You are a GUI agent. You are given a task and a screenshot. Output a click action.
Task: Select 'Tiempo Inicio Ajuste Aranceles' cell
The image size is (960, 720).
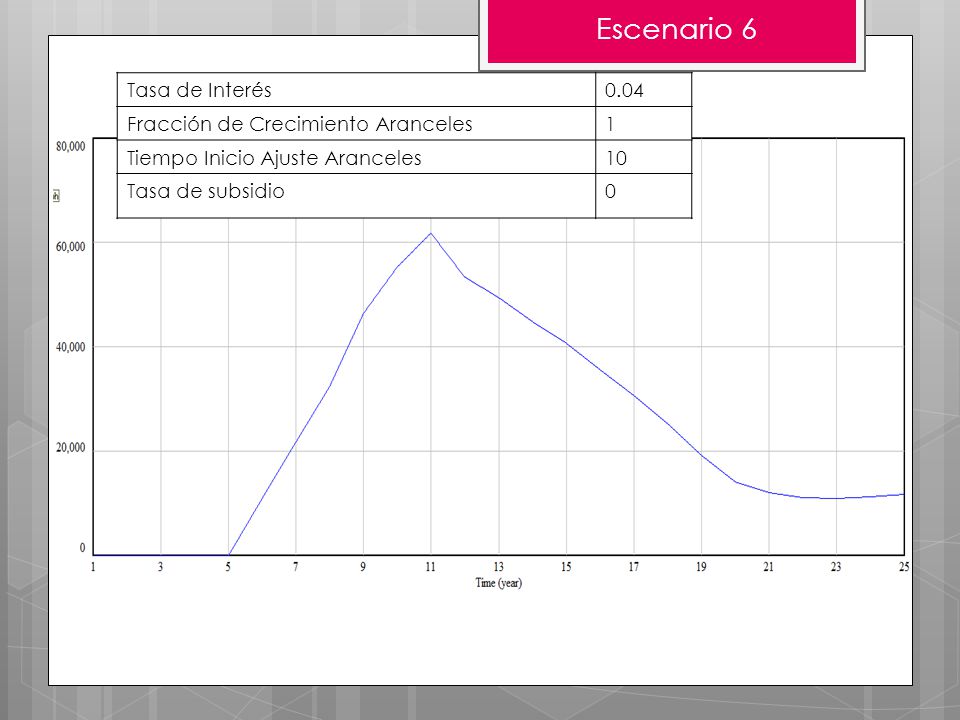(356, 157)
